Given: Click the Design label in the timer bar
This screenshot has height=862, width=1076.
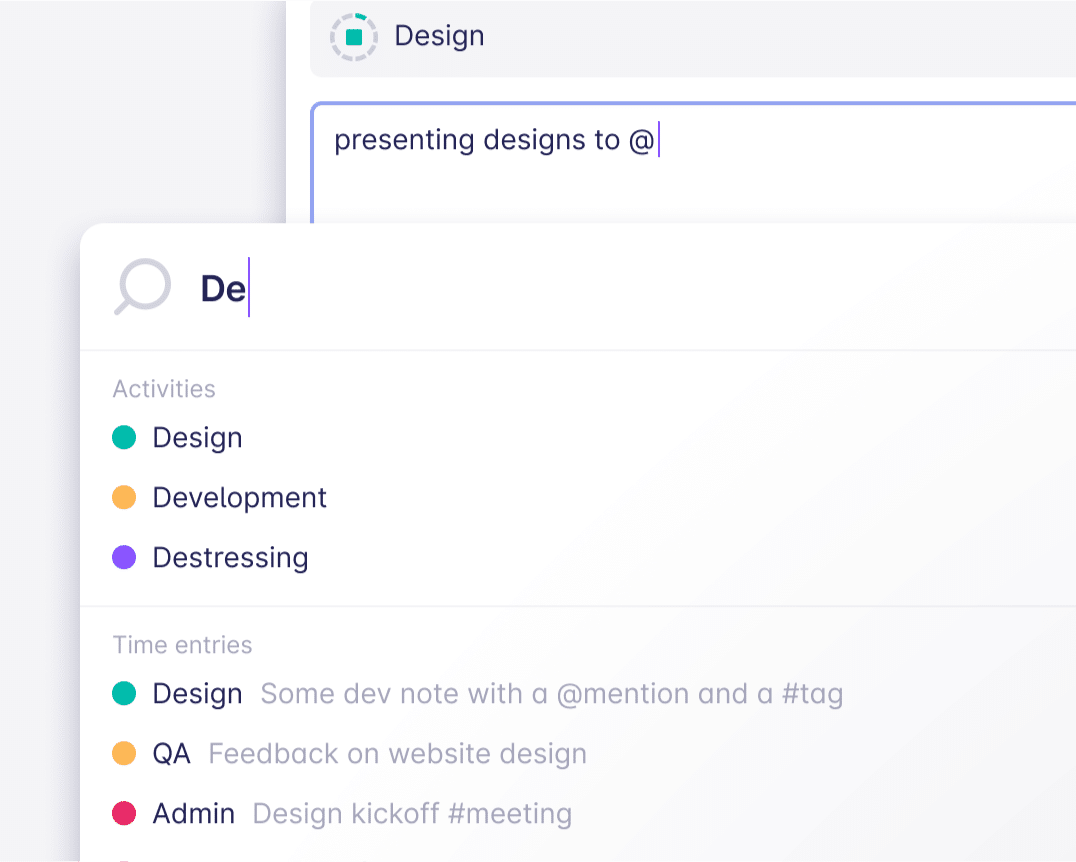Looking at the screenshot, I should click(x=439, y=36).
